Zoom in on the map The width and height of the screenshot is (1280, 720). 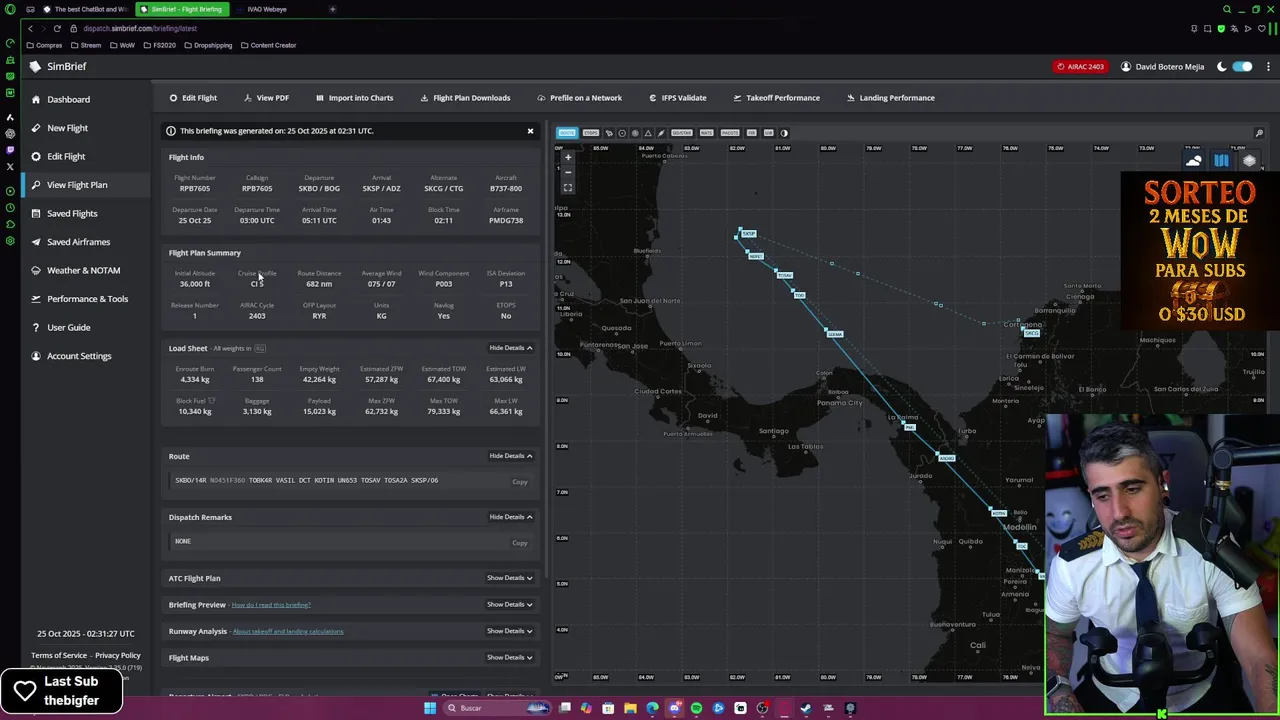(x=568, y=157)
